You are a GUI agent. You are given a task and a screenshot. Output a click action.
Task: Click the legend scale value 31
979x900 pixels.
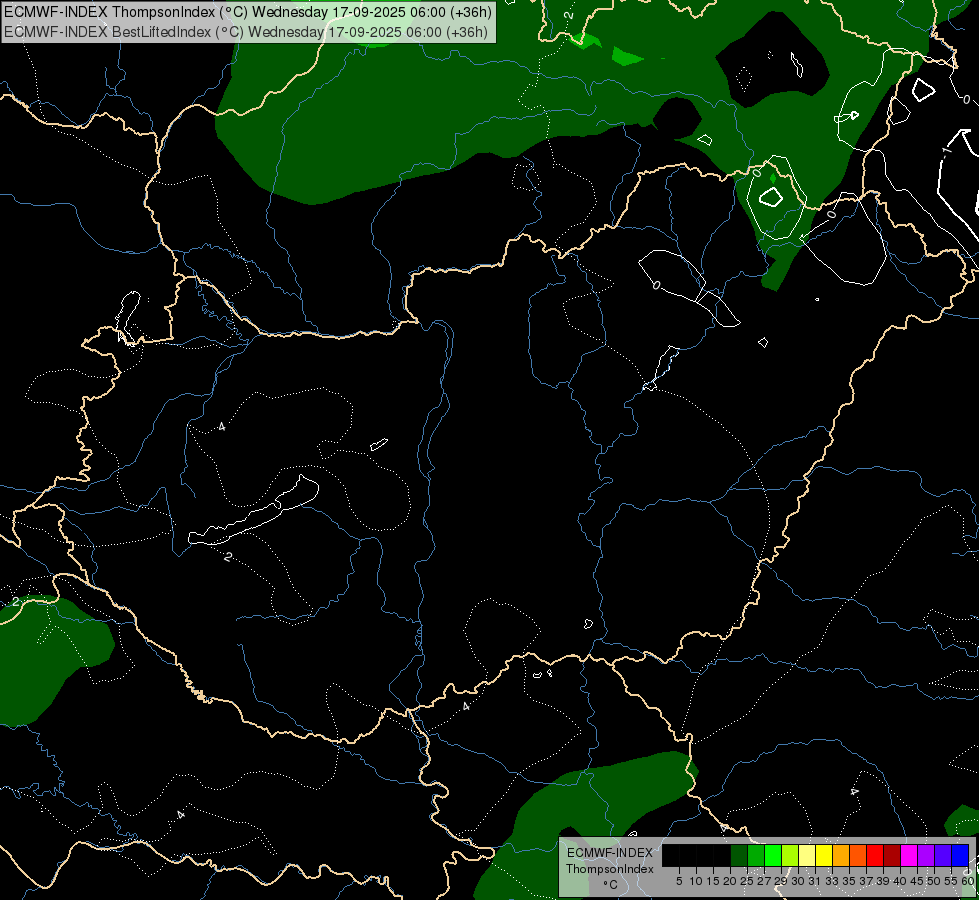click(815, 881)
